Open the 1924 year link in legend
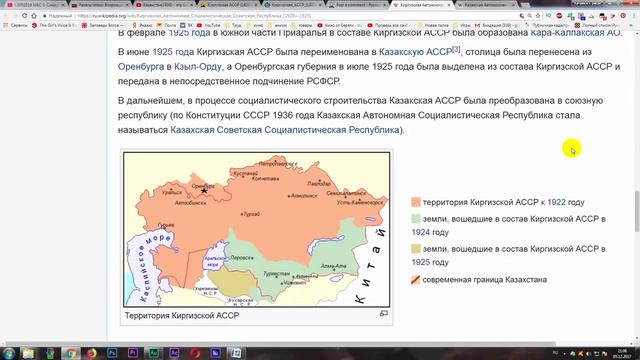The image size is (640, 360). click(420, 232)
